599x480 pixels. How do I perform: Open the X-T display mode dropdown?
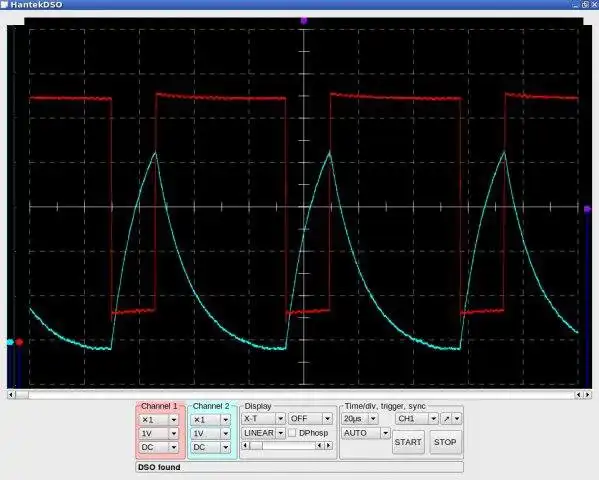[264, 418]
